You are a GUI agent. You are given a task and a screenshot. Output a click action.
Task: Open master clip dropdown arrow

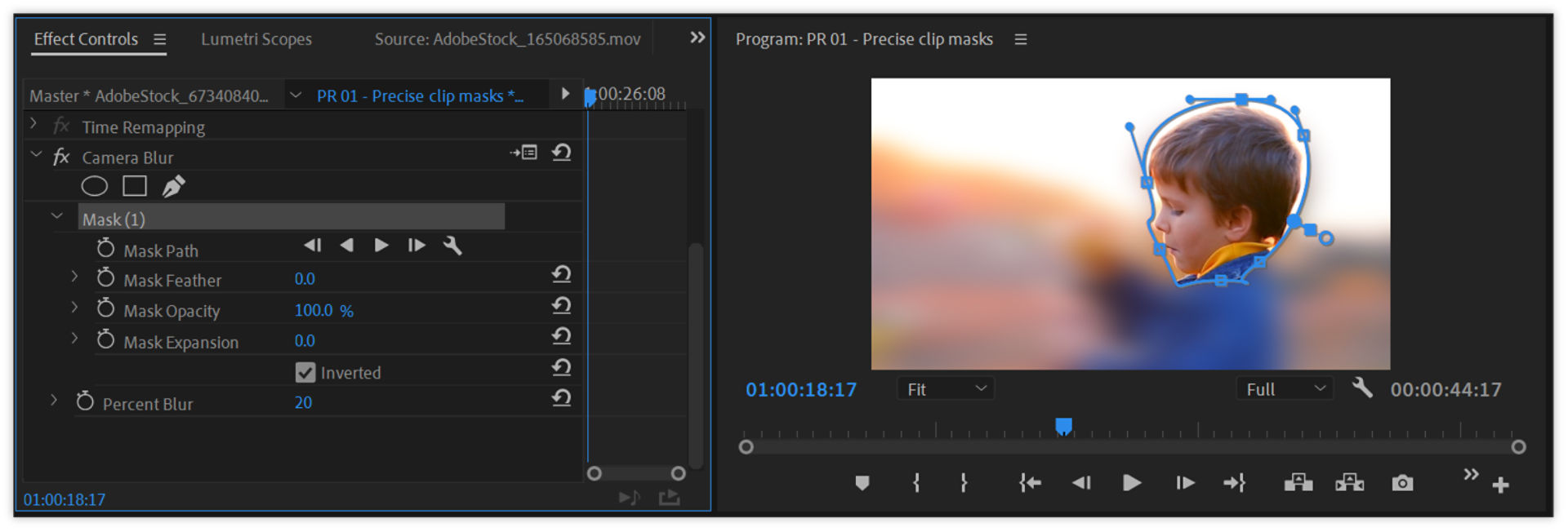coord(296,95)
